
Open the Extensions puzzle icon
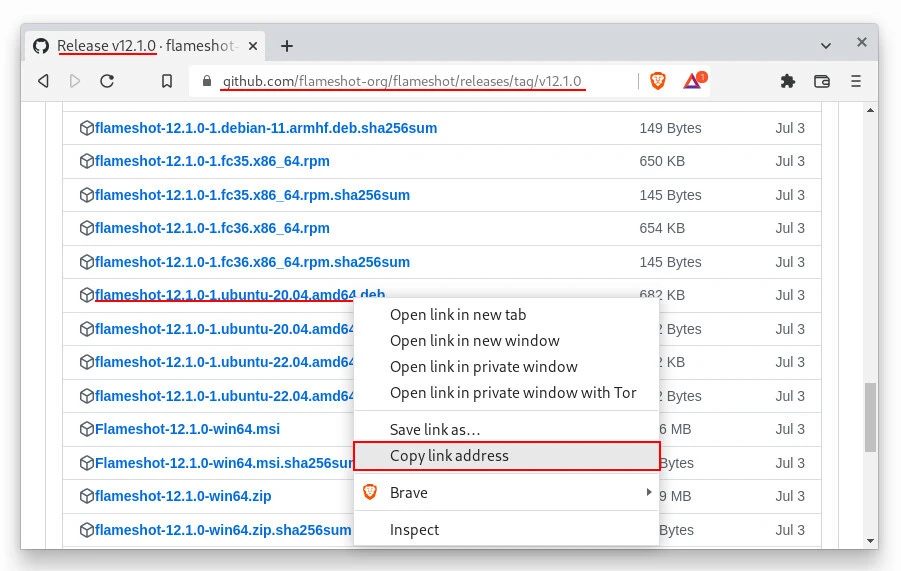(x=788, y=81)
